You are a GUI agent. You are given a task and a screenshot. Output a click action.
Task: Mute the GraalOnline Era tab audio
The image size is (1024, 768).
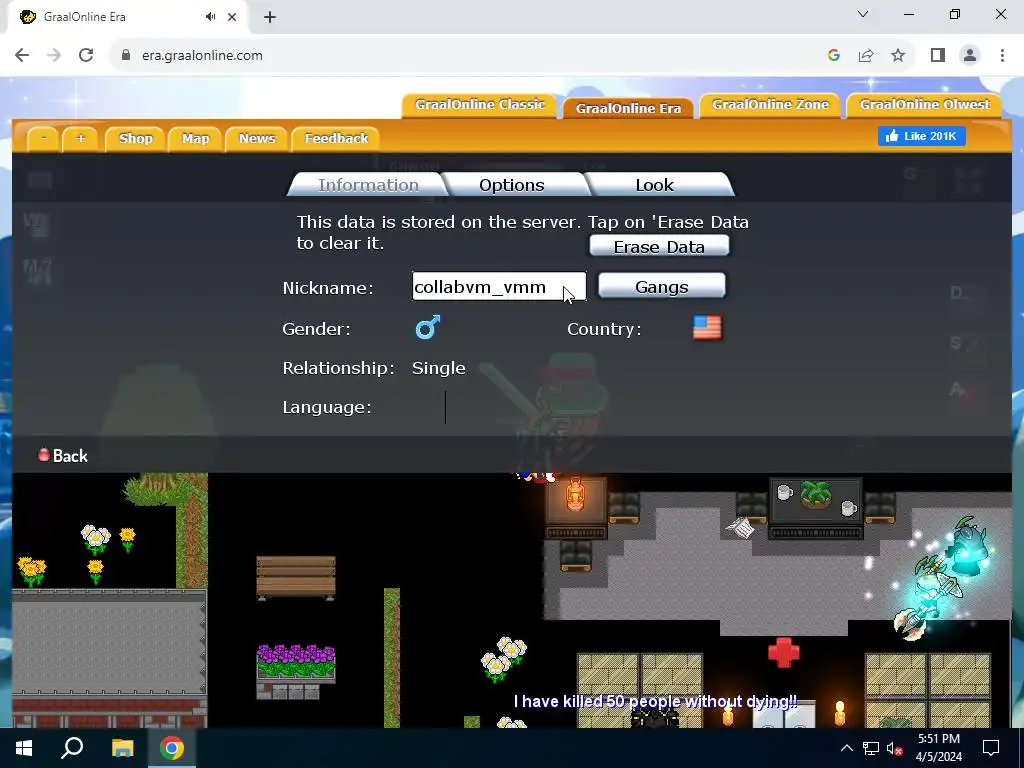point(210,17)
